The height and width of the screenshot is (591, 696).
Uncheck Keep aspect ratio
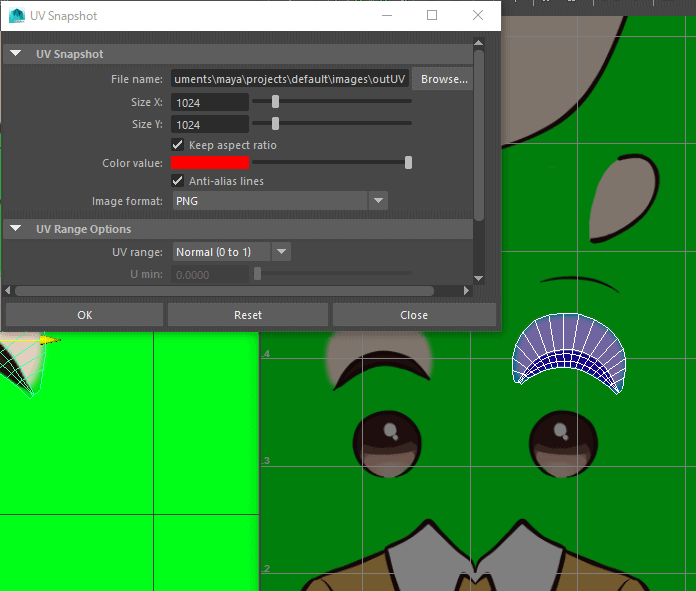point(178,145)
